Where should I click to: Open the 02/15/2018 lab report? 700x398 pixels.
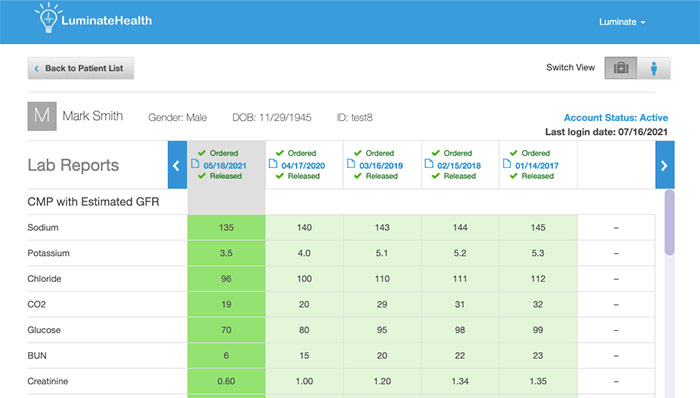(x=459, y=166)
